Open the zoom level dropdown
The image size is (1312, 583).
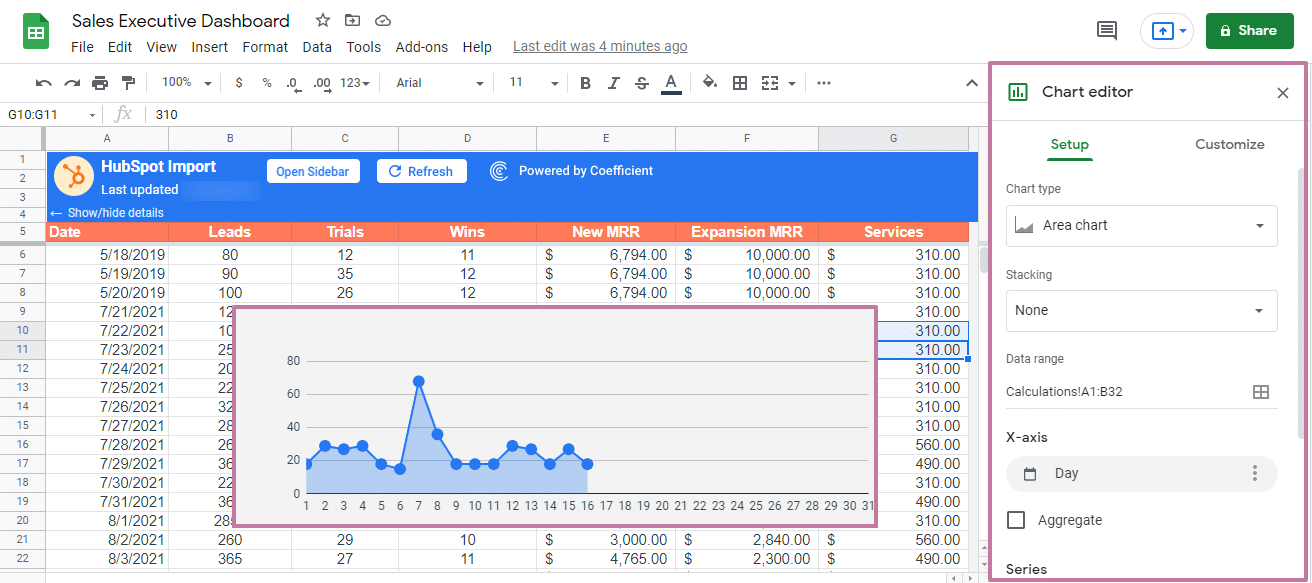(187, 83)
